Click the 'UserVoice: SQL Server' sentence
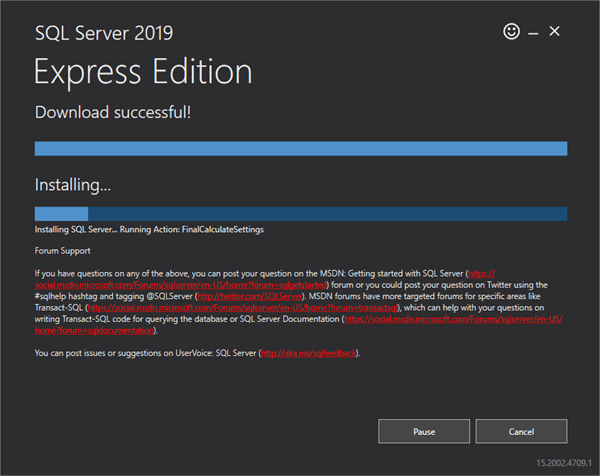 pyautogui.click(x=197, y=353)
